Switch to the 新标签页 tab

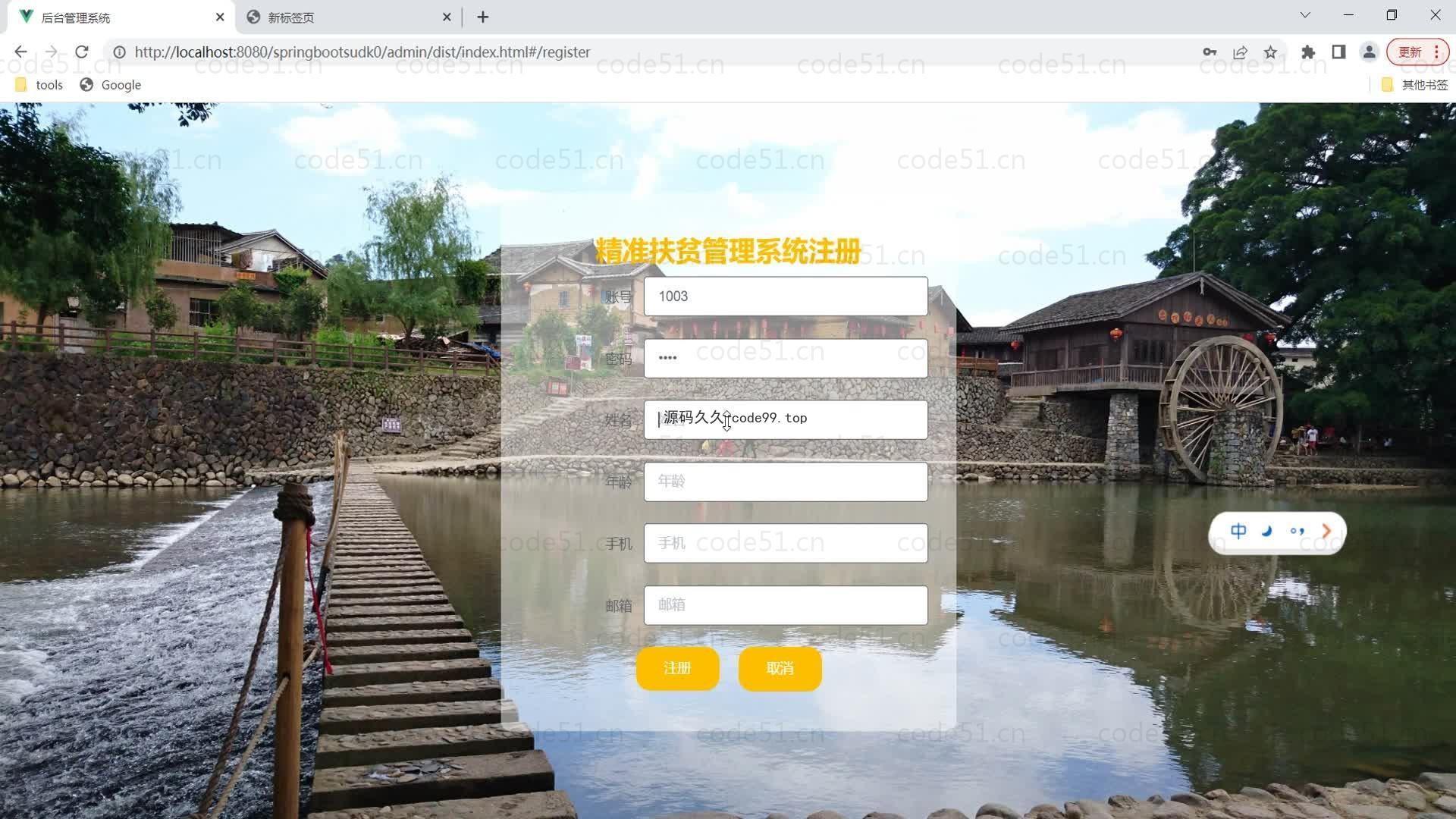pos(349,17)
